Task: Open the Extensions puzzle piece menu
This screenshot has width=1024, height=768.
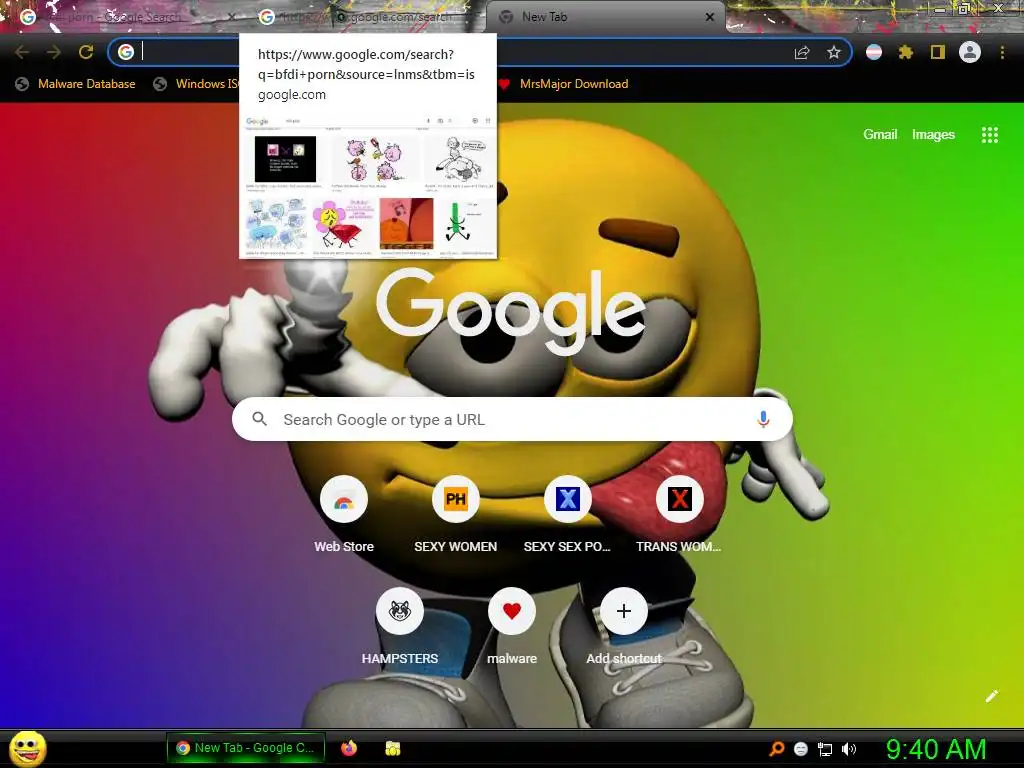Action: pyautogui.click(x=906, y=52)
